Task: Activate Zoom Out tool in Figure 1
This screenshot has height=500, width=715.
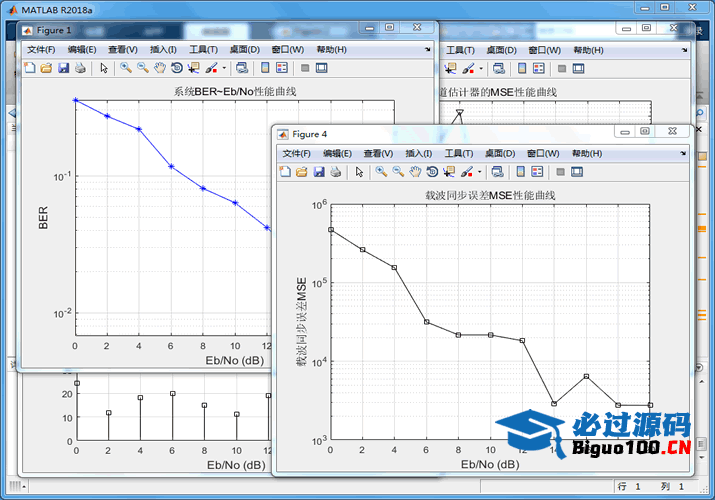Action: 143,68
